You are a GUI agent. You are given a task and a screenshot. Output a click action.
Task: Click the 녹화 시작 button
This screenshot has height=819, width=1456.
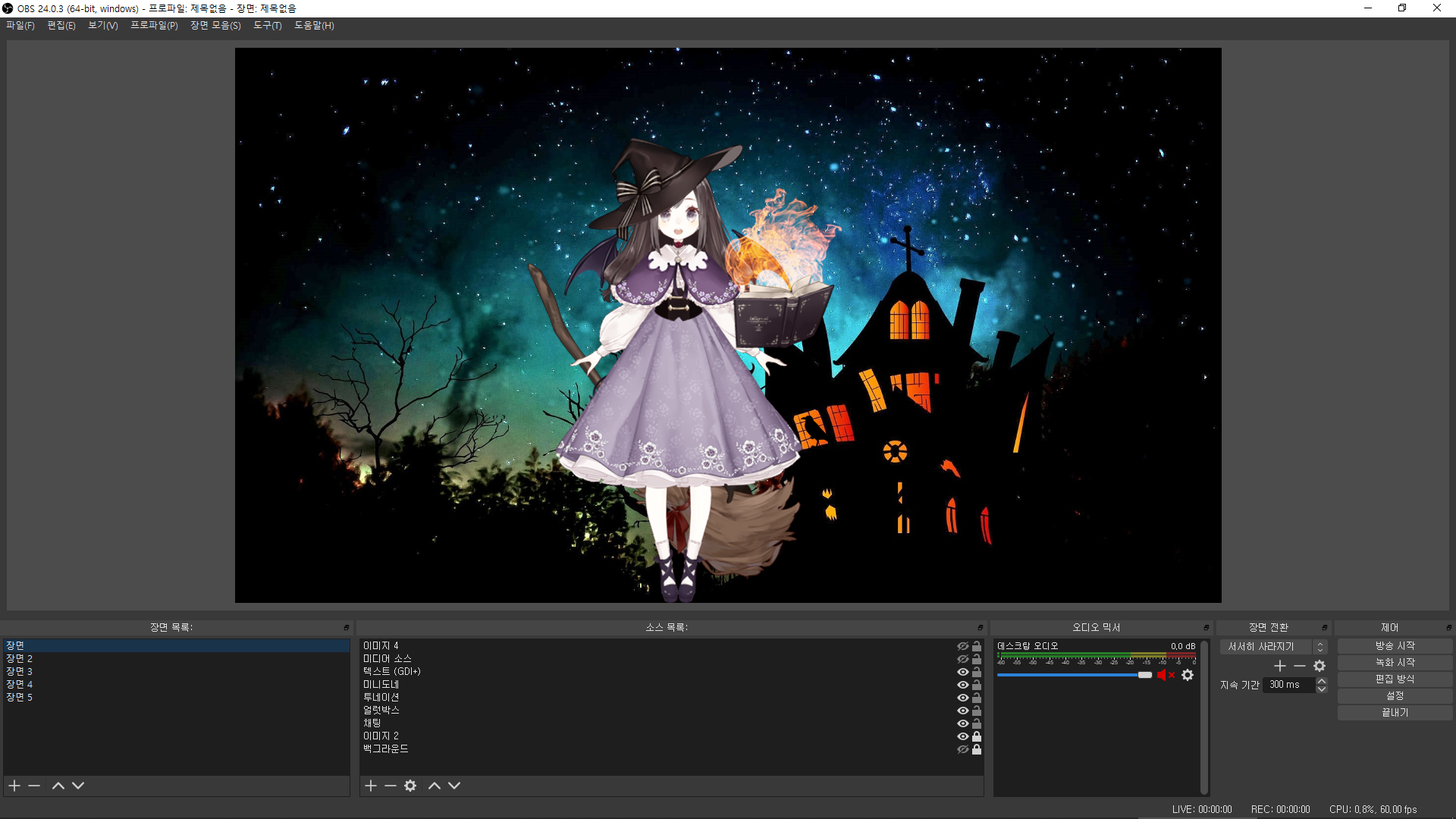1395,663
